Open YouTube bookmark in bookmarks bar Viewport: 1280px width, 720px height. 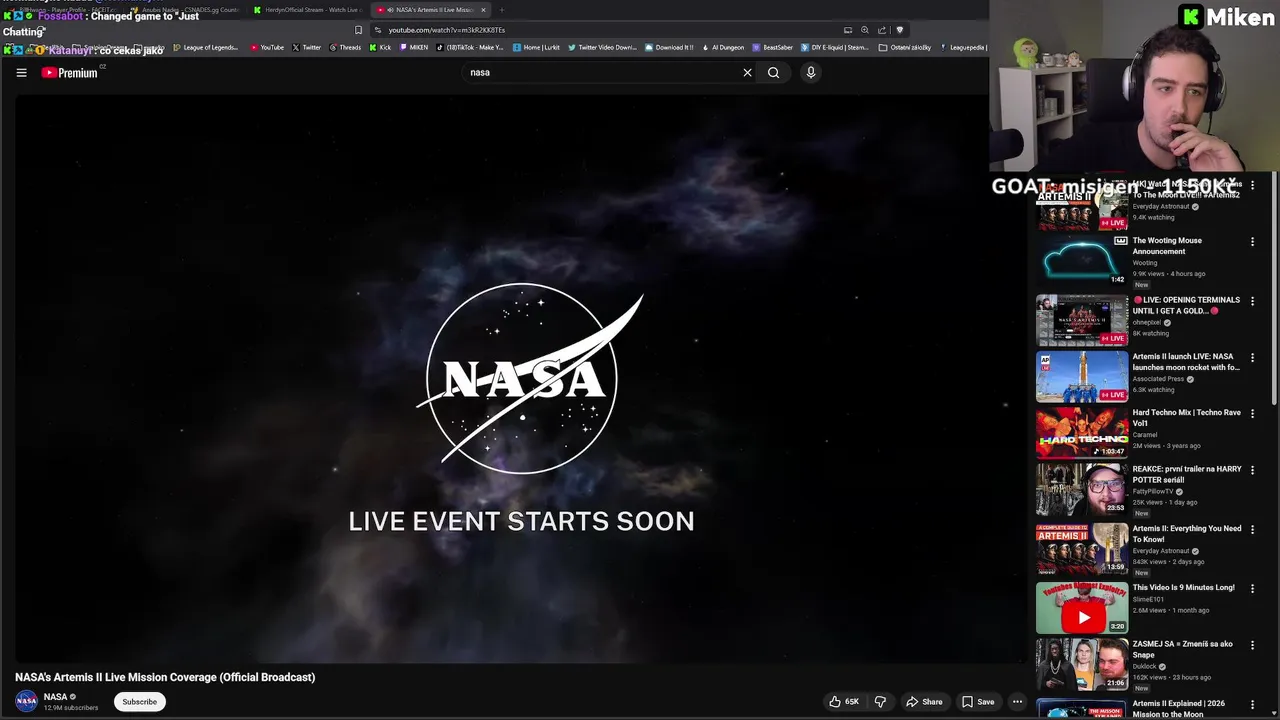pos(267,47)
